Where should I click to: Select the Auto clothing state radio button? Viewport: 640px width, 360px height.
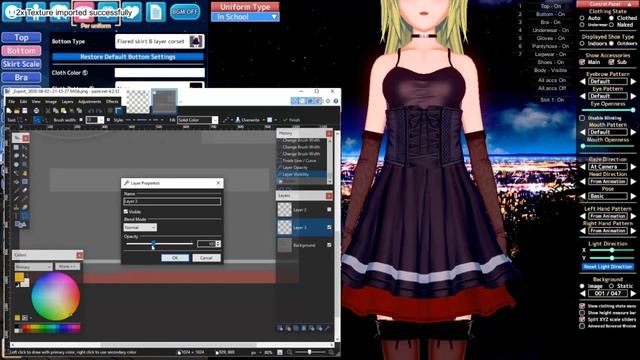click(x=582, y=18)
